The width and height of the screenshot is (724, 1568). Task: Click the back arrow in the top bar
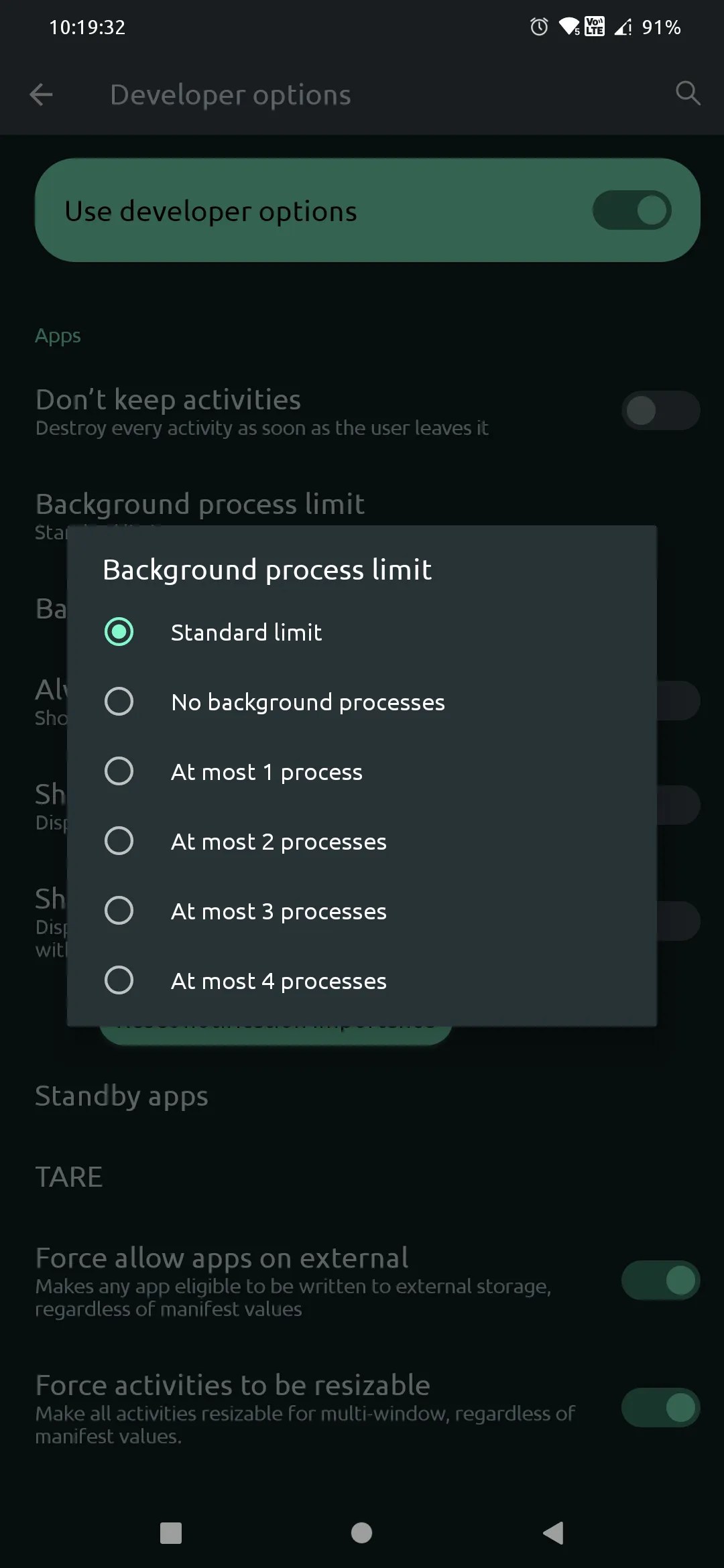pos(42,94)
